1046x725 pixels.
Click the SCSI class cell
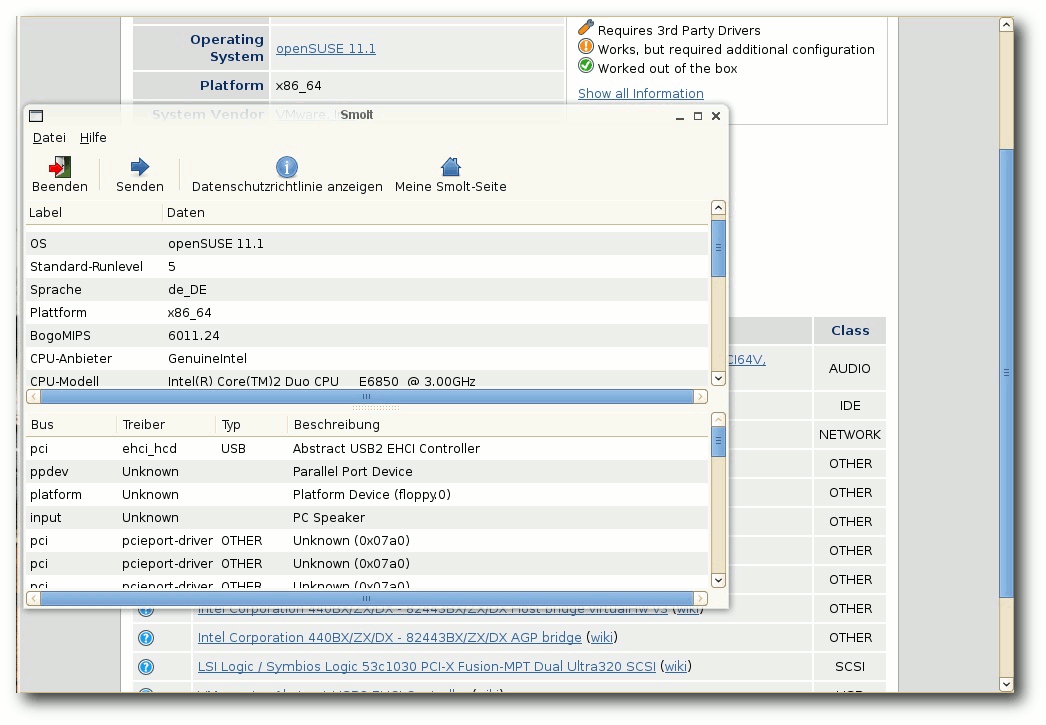point(850,666)
